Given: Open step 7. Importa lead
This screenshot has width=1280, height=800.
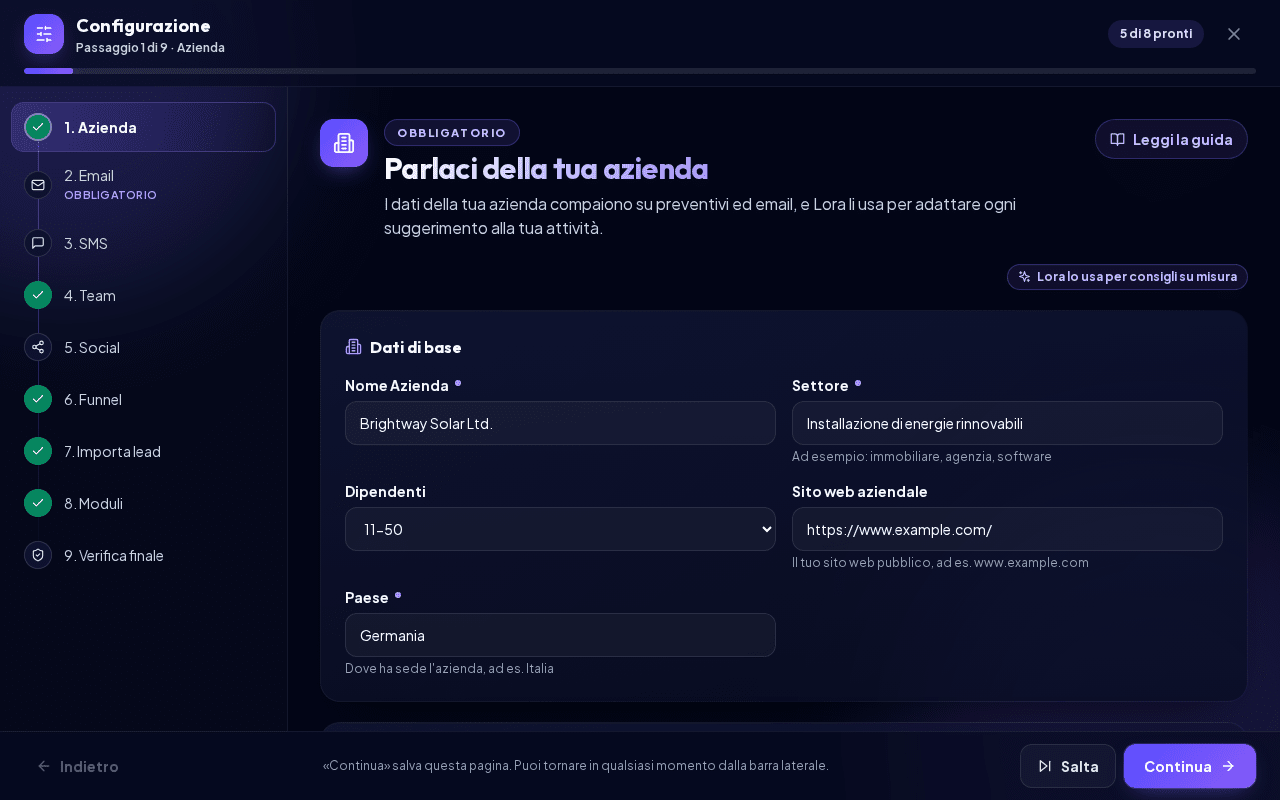Looking at the screenshot, I should (143, 451).
